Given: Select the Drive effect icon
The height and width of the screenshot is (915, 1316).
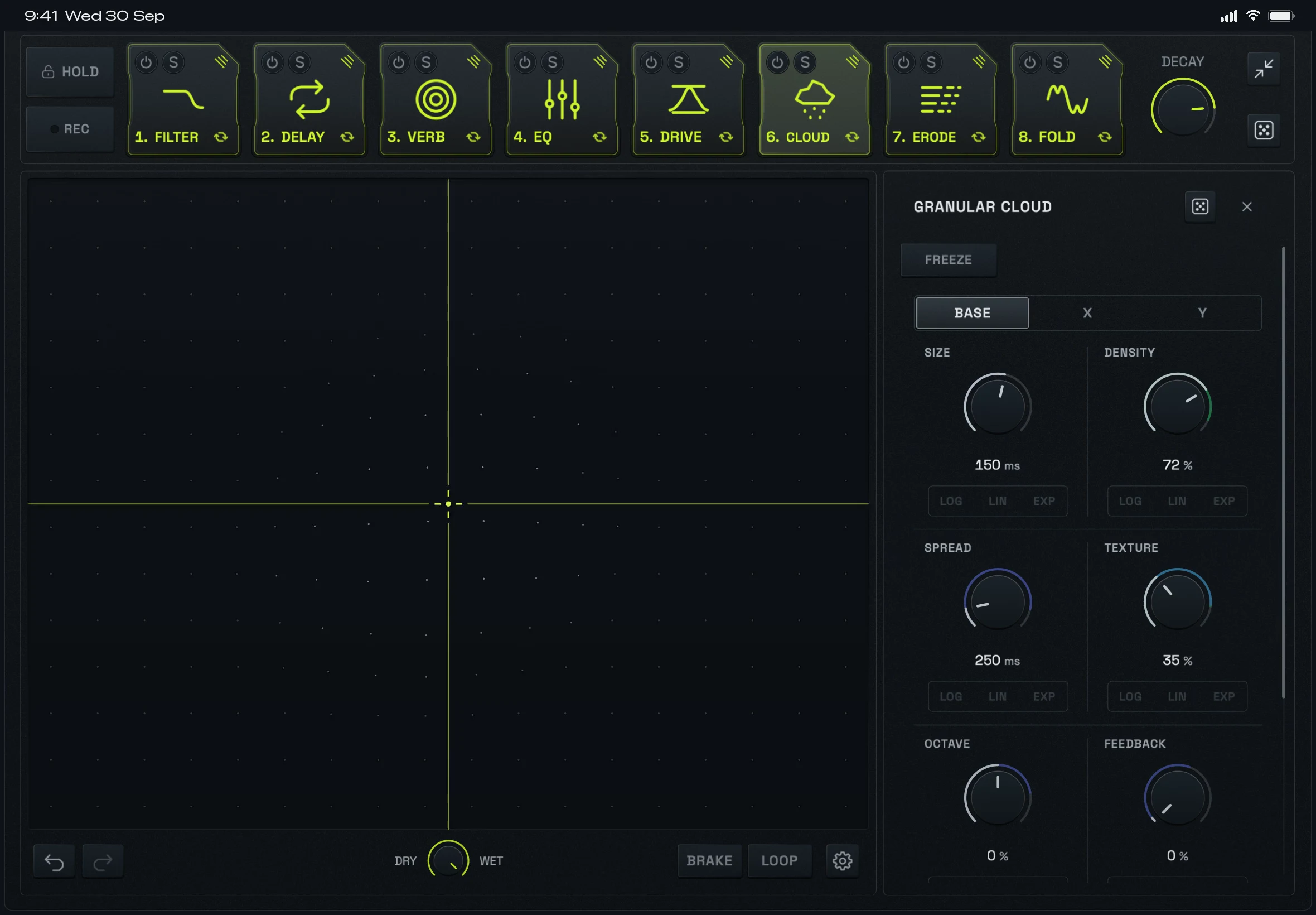Looking at the screenshot, I should (688, 99).
